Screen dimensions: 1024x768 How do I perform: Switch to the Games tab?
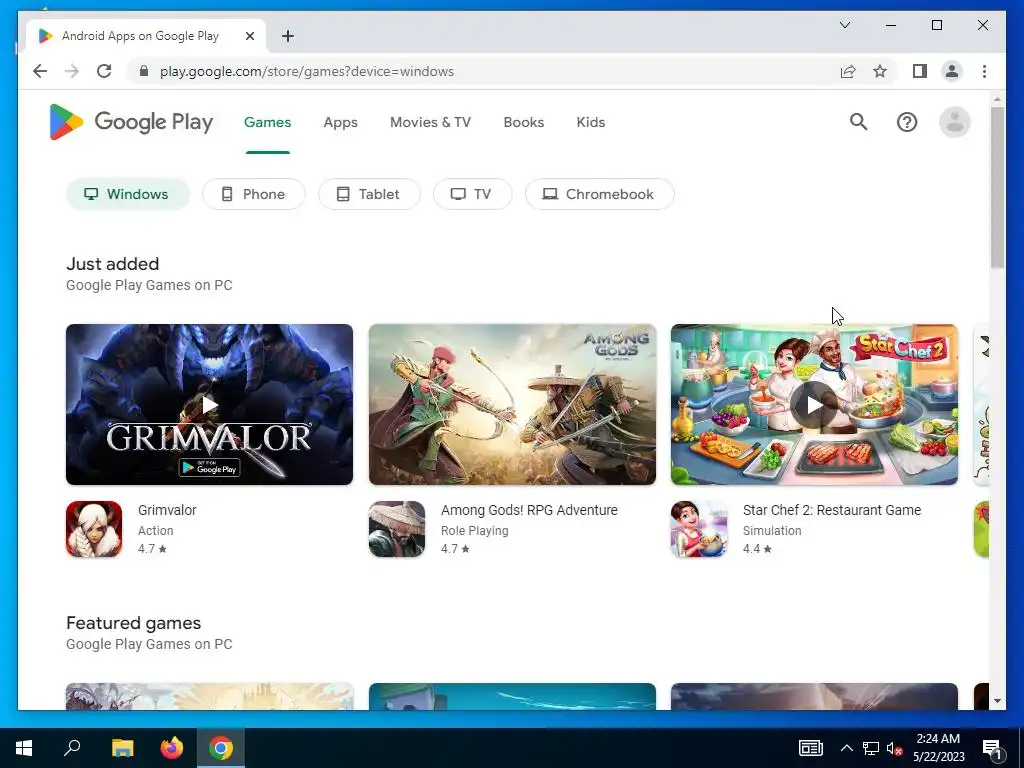268,122
